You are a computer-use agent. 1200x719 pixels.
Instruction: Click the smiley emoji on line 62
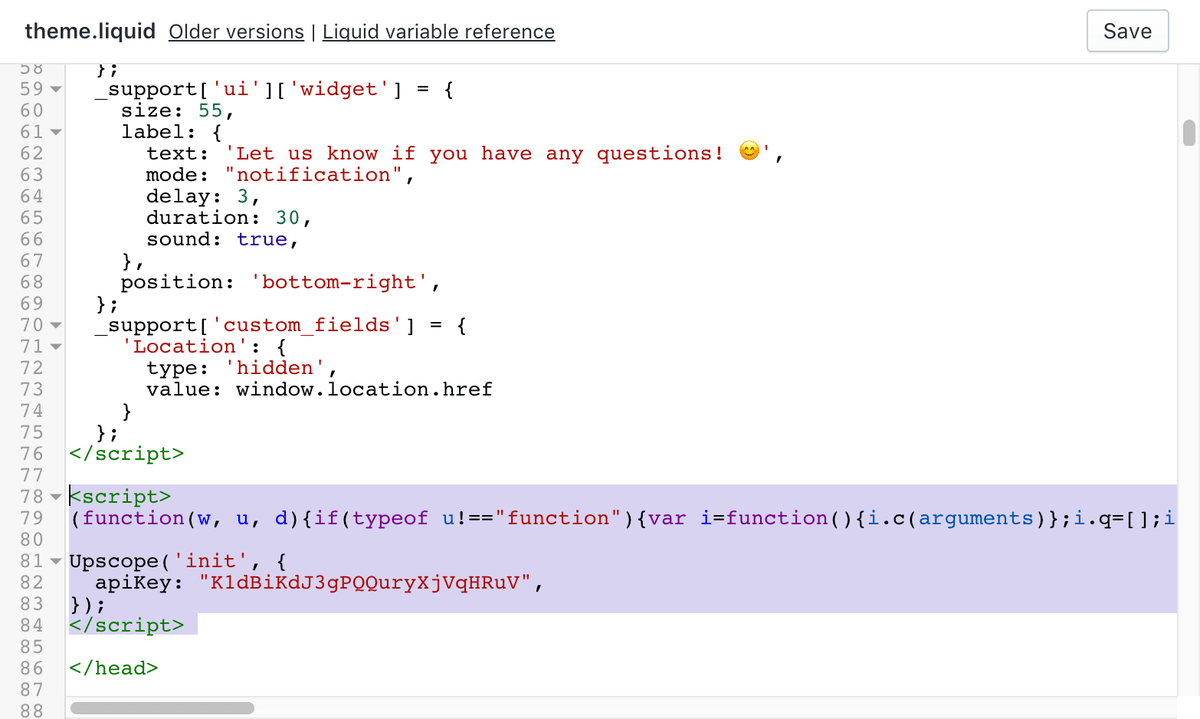[x=748, y=152]
